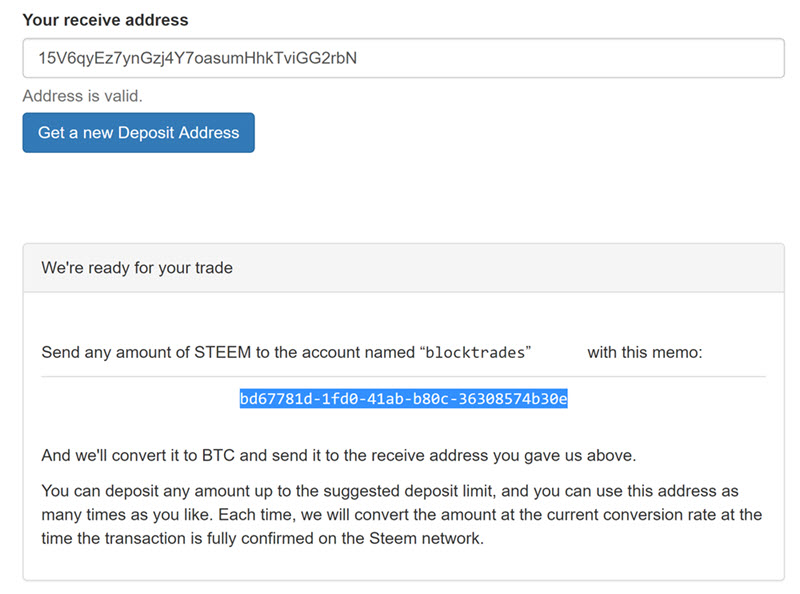The image size is (800, 594).
Task: Click the receive address input field
Action: [403, 58]
